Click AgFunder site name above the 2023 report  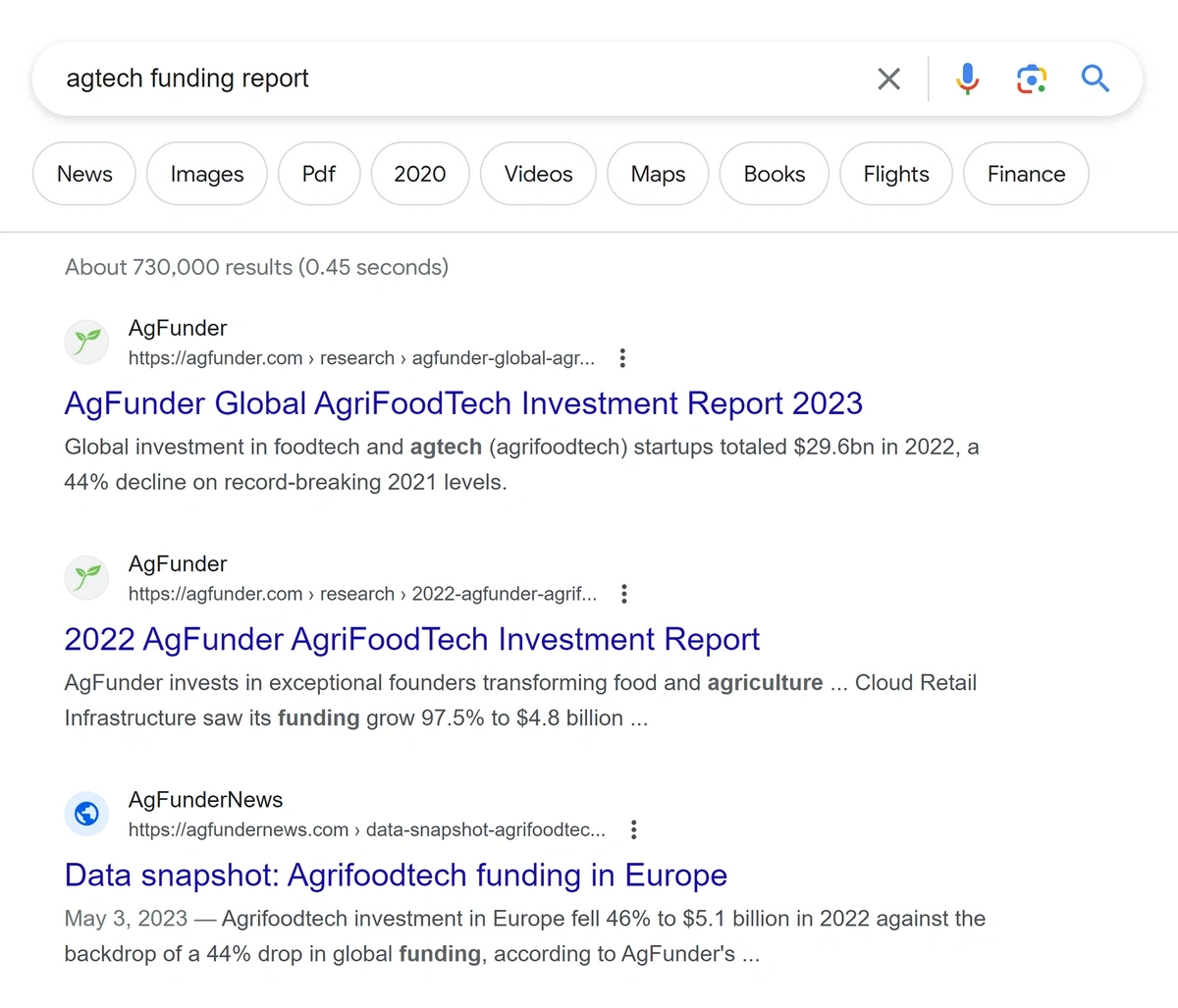178,328
